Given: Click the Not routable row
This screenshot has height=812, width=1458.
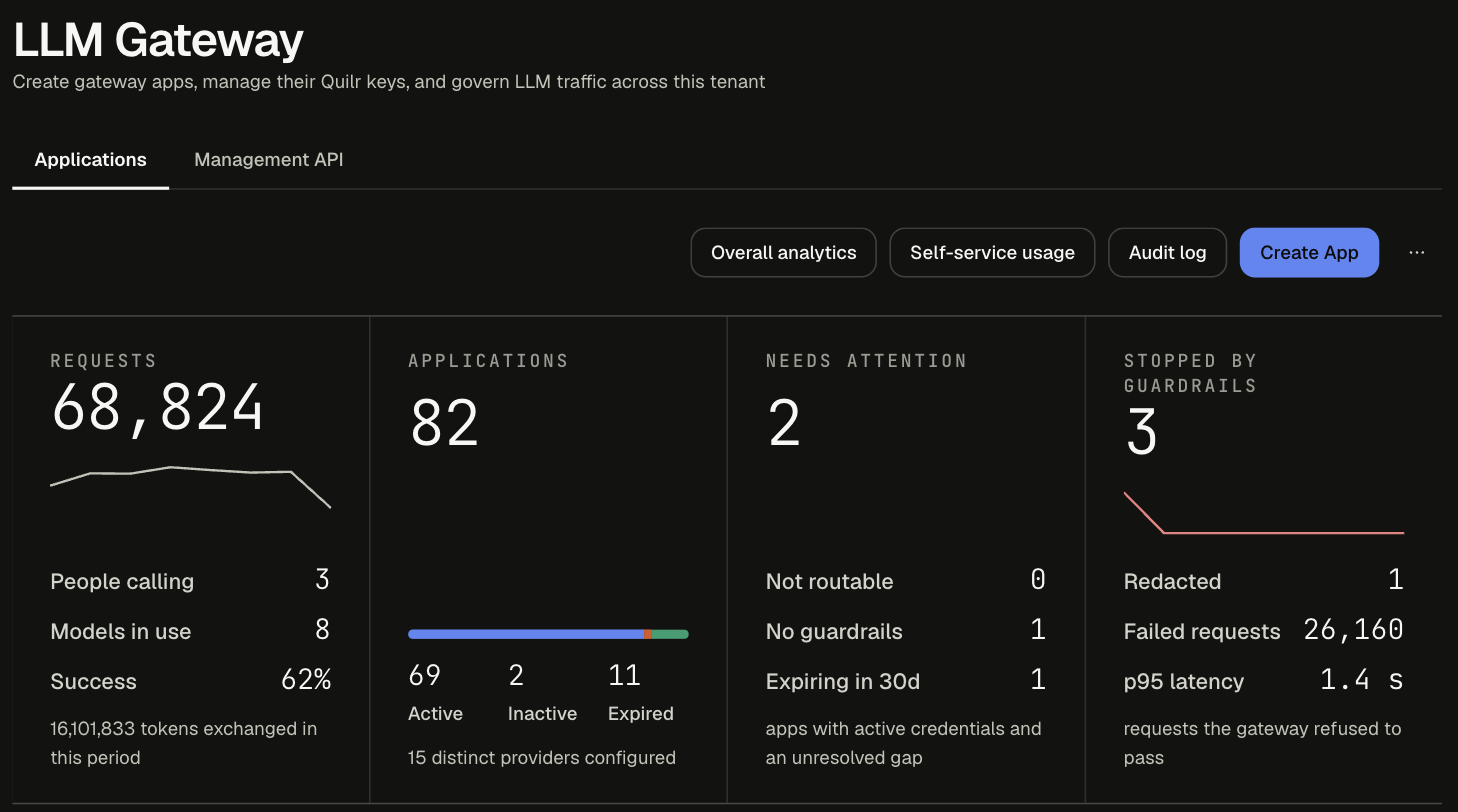Looking at the screenshot, I should click(906, 581).
